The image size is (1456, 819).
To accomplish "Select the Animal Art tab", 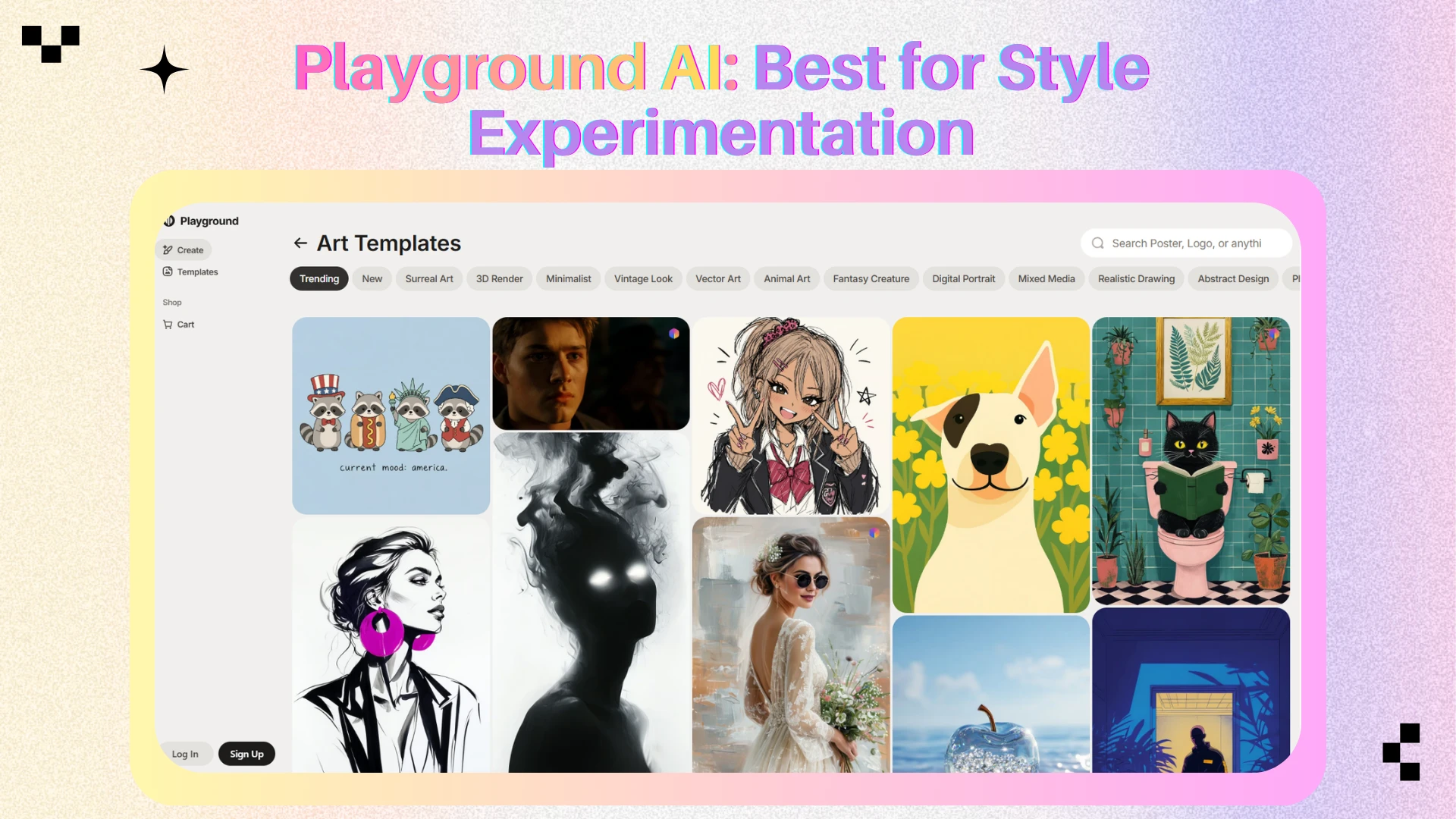I will pos(787,279).
